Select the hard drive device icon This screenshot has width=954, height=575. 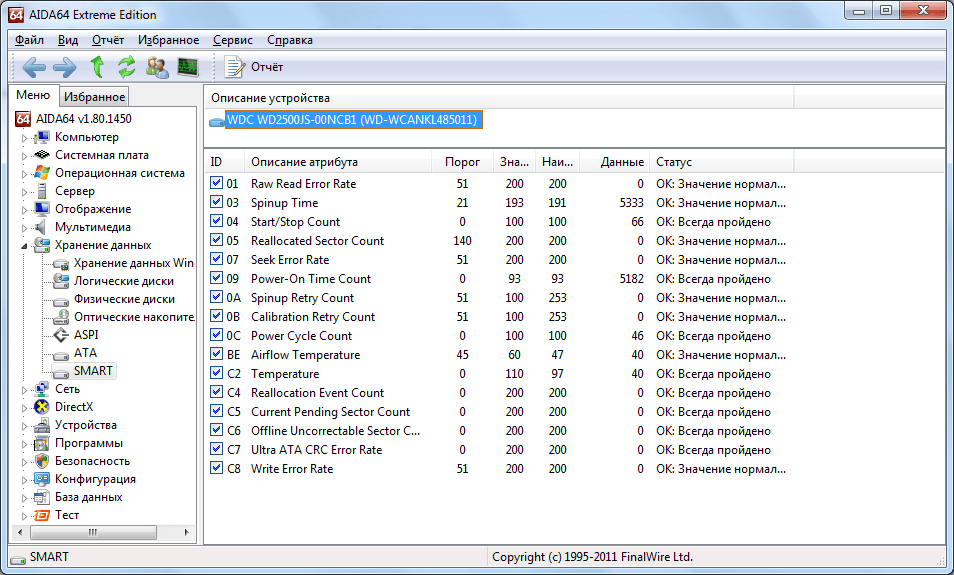click(217, 120)
